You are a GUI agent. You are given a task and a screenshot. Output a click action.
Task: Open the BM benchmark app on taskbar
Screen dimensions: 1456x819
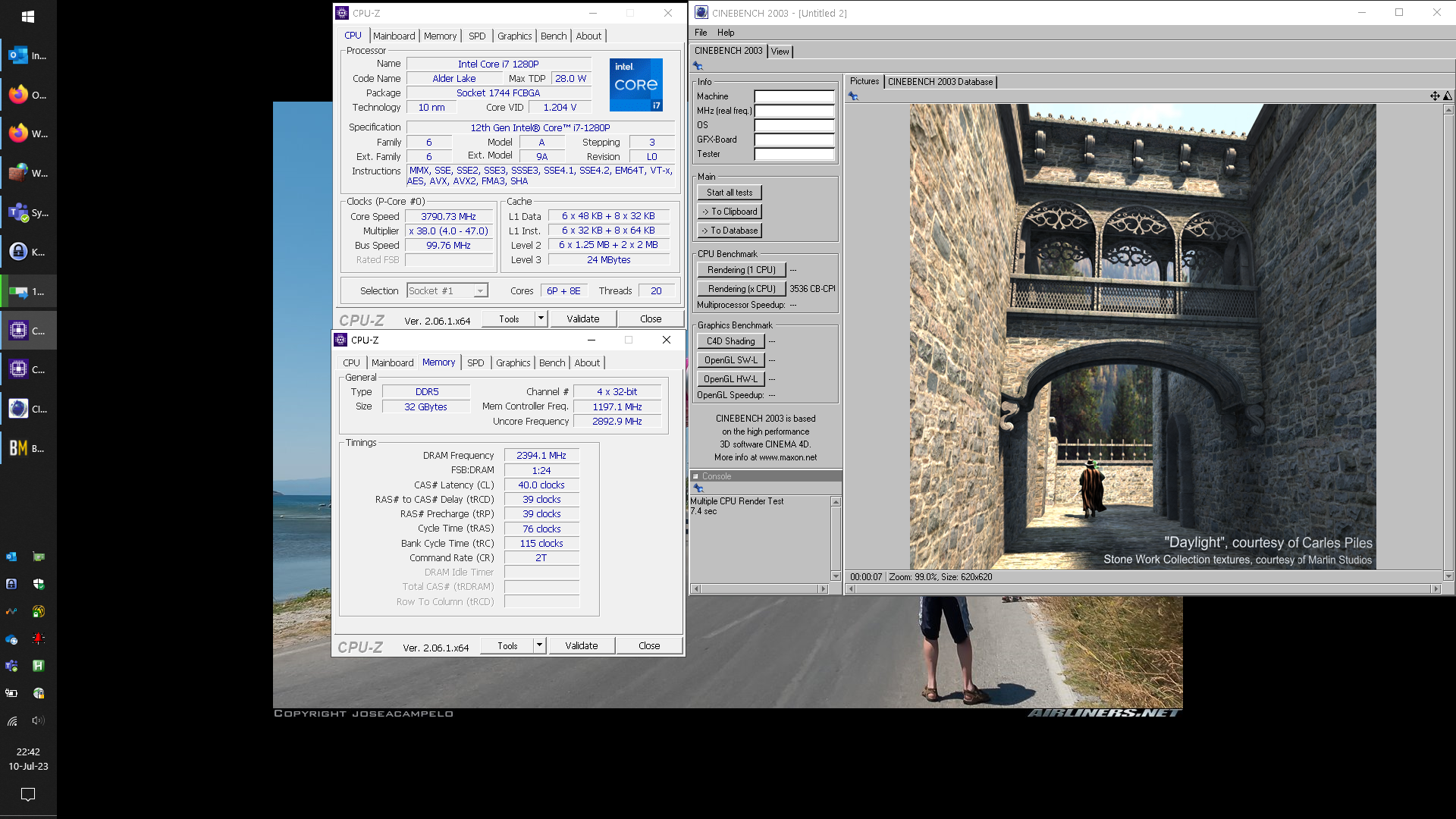28,449
